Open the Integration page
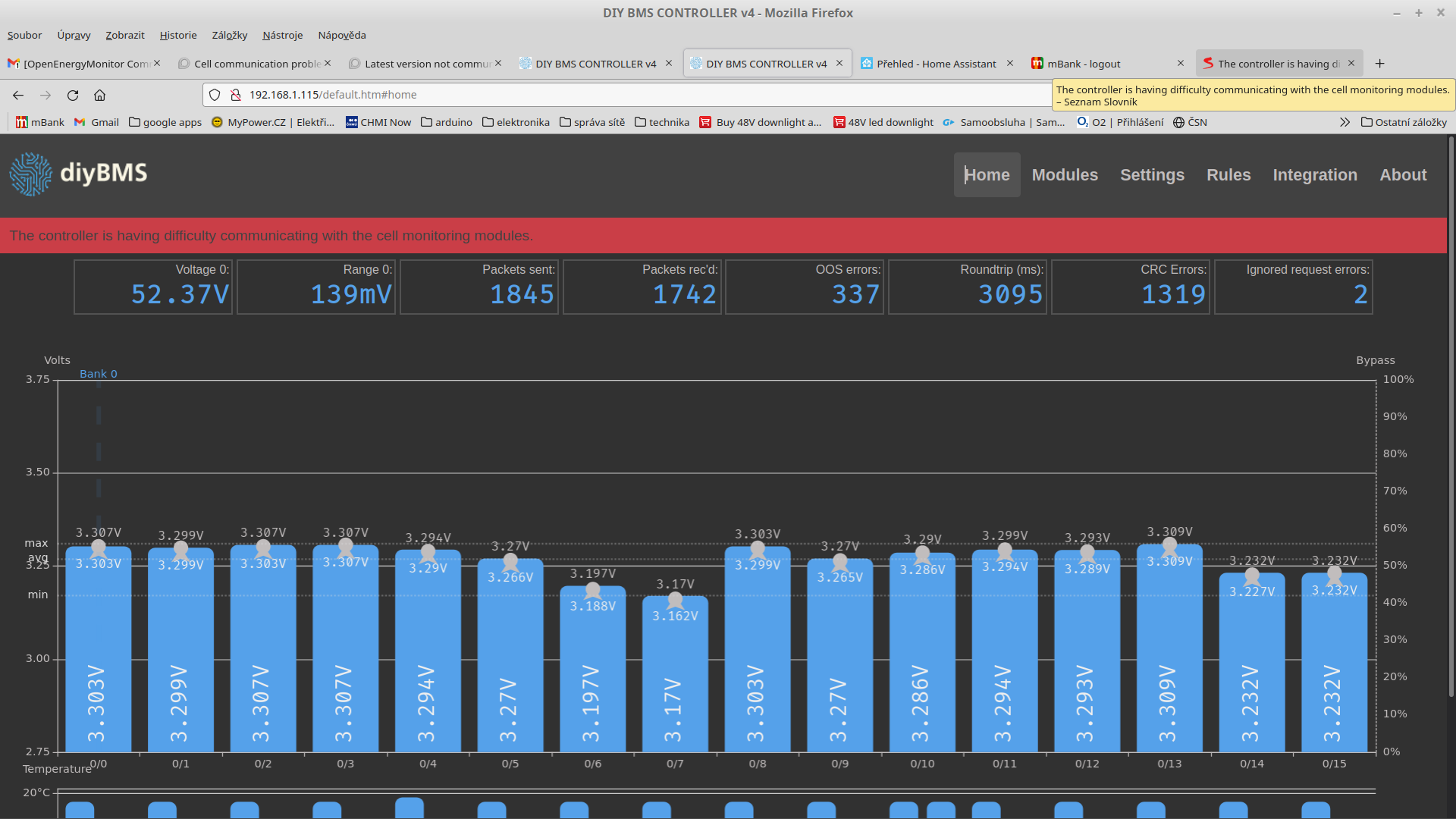Viewport: 1456px width, 819px height. point(1315,174)
